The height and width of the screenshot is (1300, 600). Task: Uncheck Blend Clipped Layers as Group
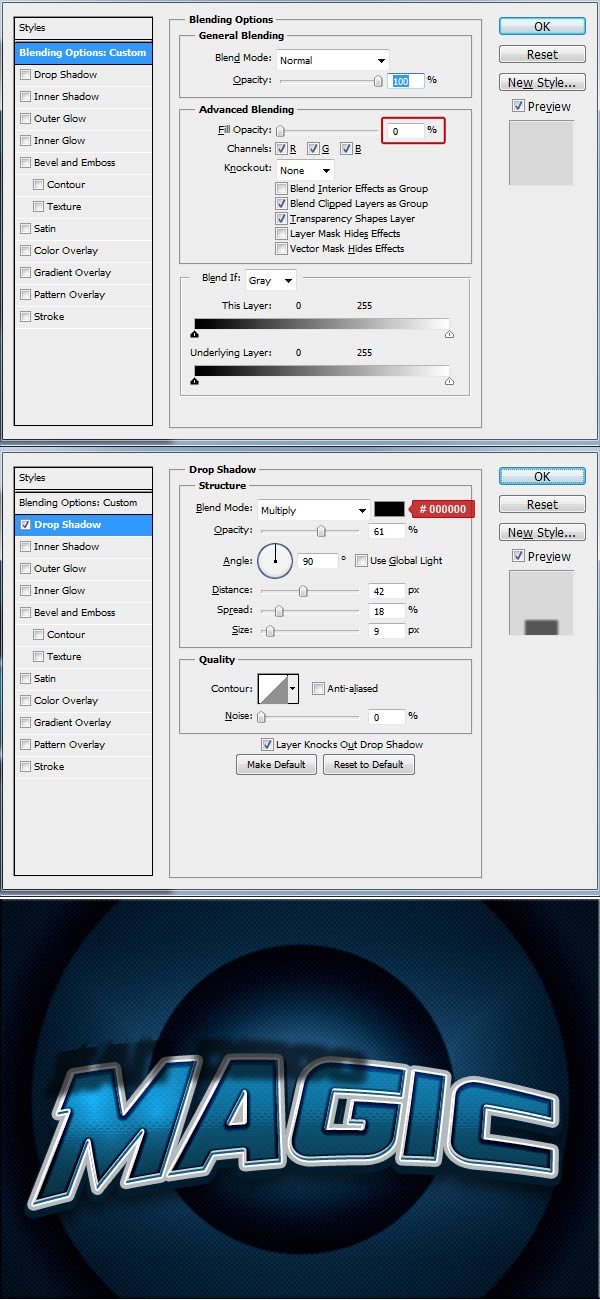(282, 204)
